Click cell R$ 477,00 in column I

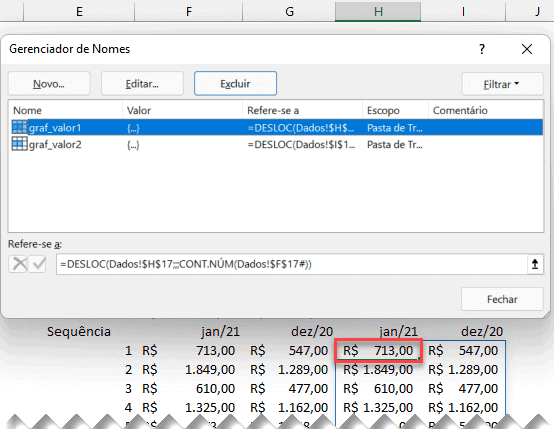pyautogui.click(x=463, y=389)
